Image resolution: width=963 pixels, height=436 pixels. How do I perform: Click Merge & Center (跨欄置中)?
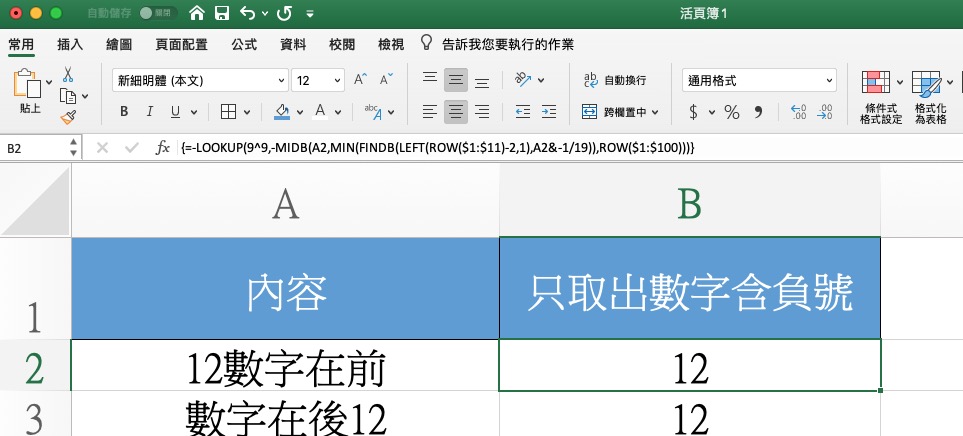[x=616, y=112]
